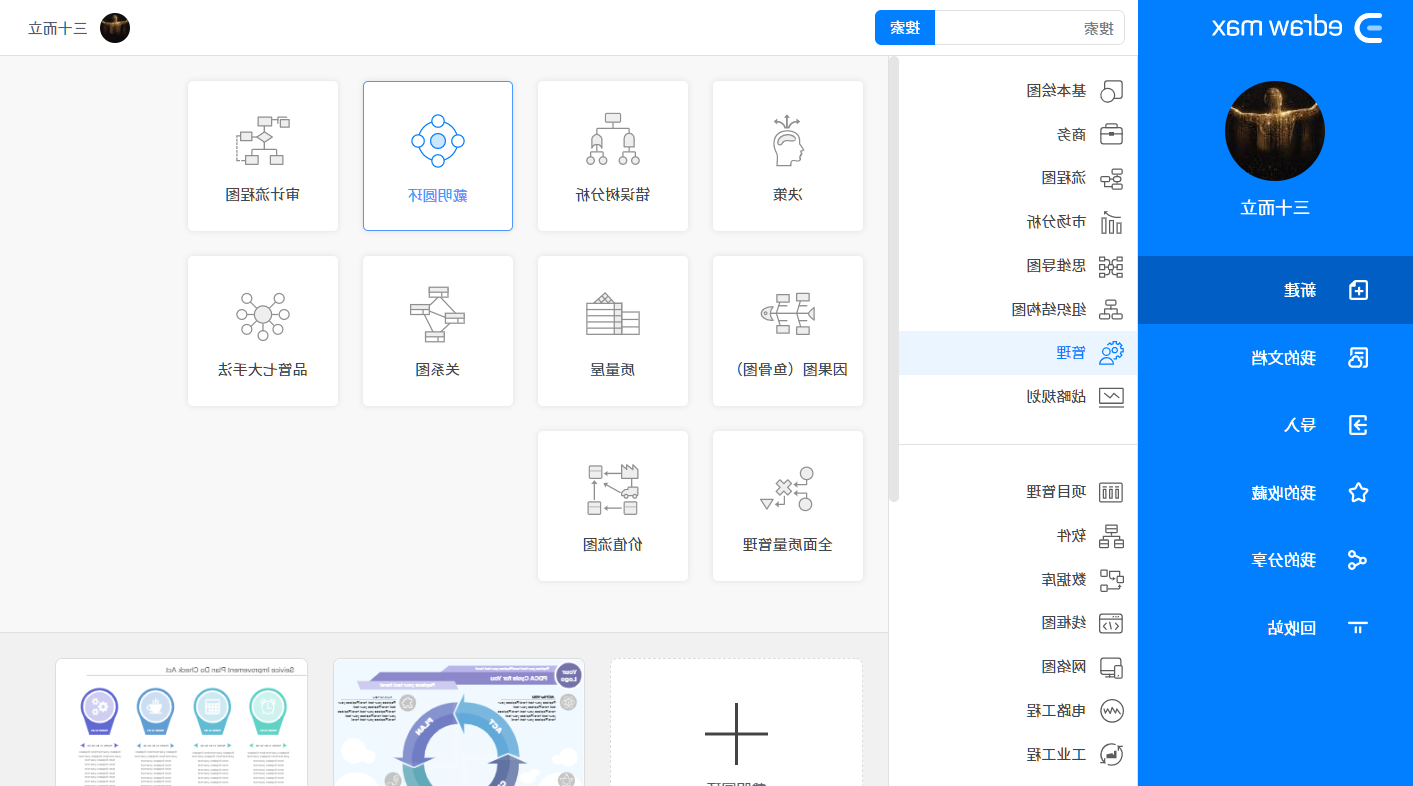Choose the 审计流程图 audit flowchart card
The height and width of the screenshot is (786, 1413).
point(263,156)
